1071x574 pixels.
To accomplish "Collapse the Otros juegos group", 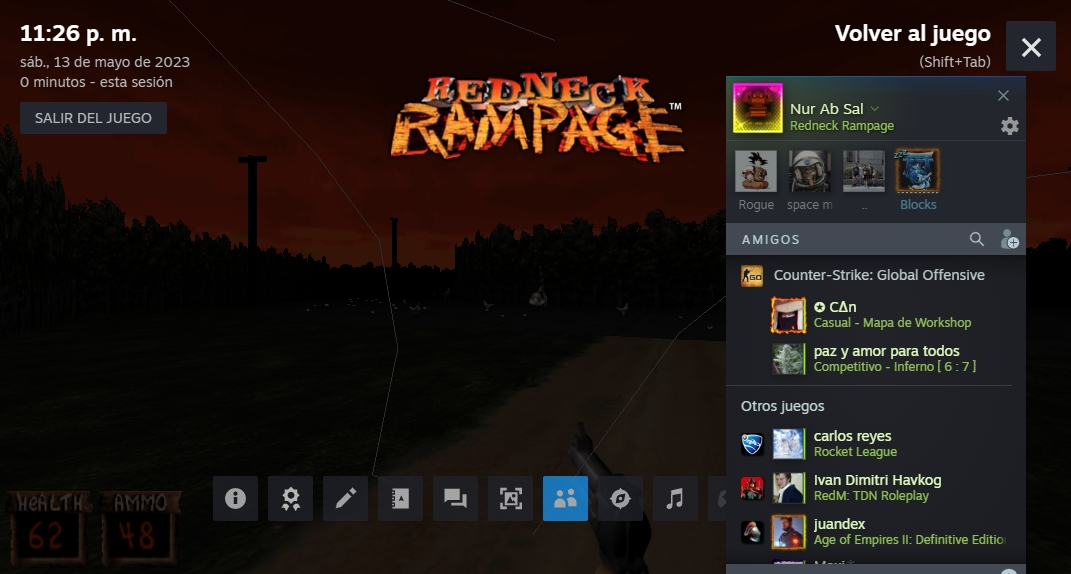I will tap(783, 406).
